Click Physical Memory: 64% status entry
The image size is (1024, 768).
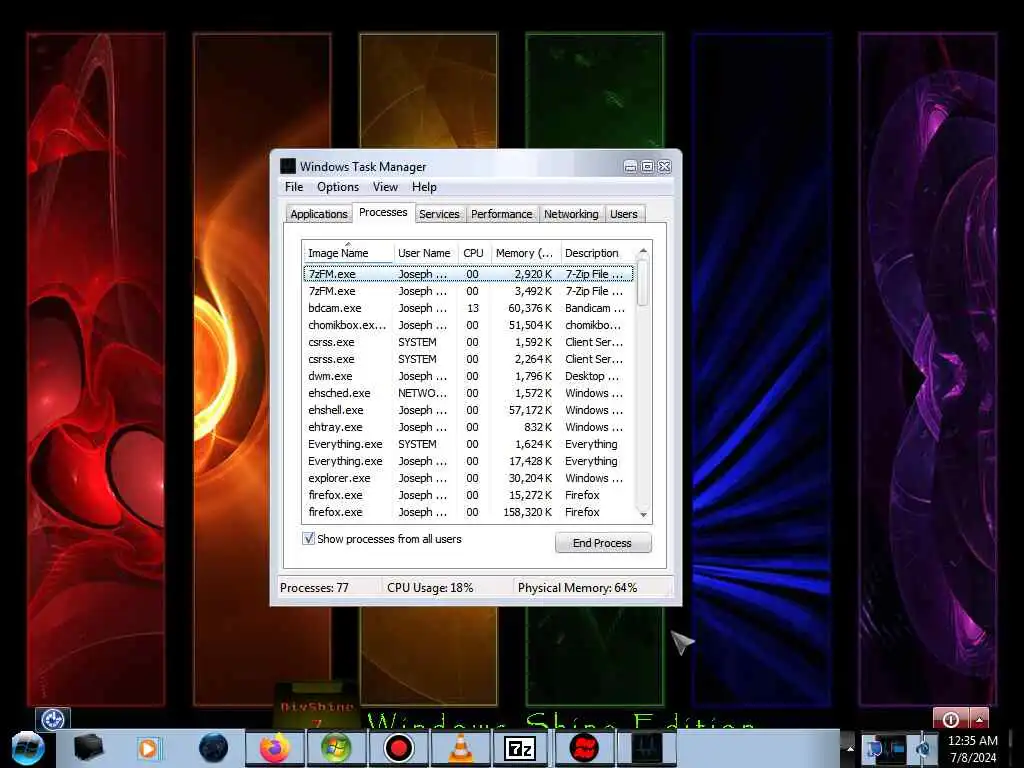(577, 588)
